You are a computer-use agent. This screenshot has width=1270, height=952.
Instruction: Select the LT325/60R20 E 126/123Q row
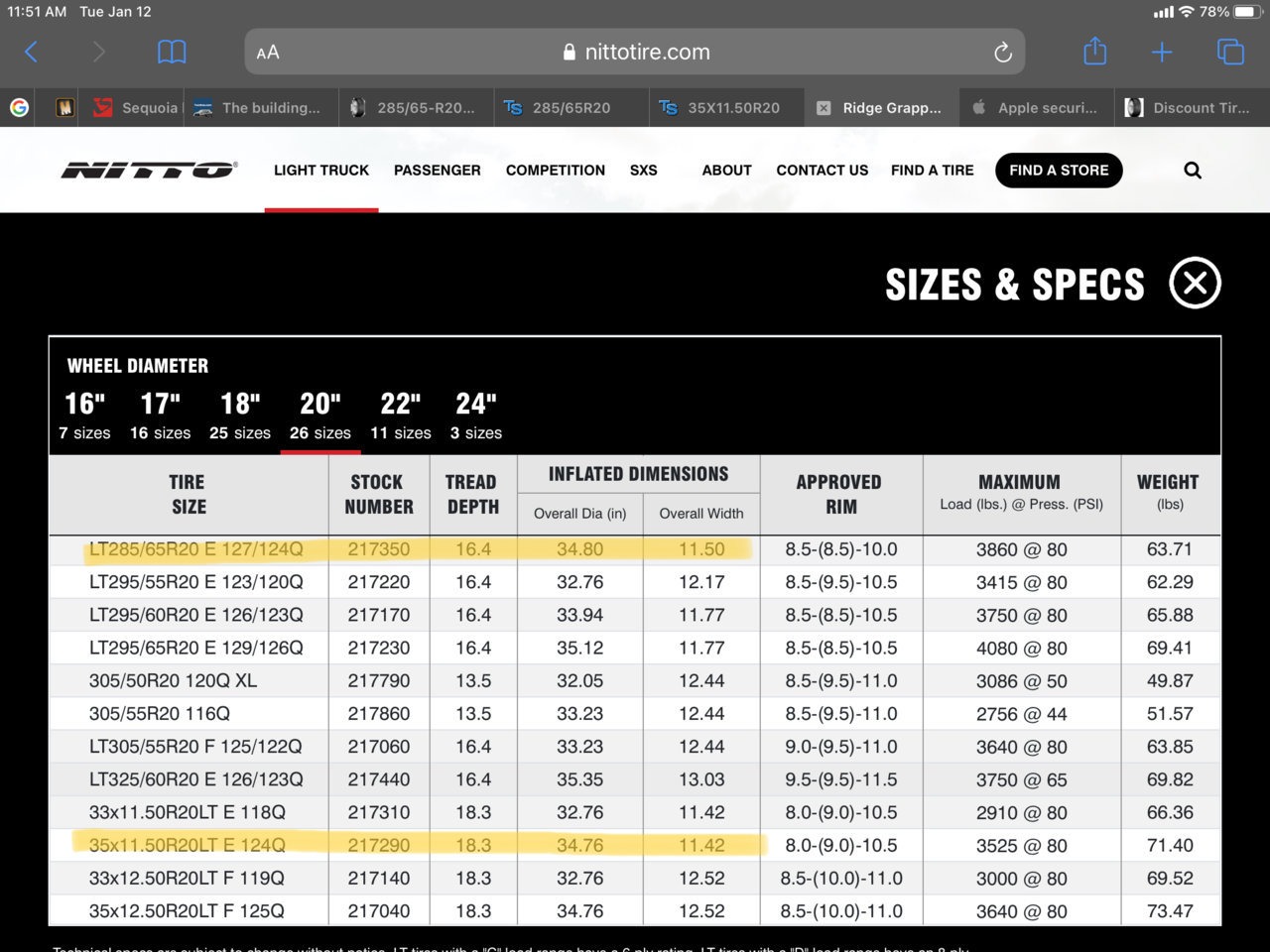click(x=635, y=779)
